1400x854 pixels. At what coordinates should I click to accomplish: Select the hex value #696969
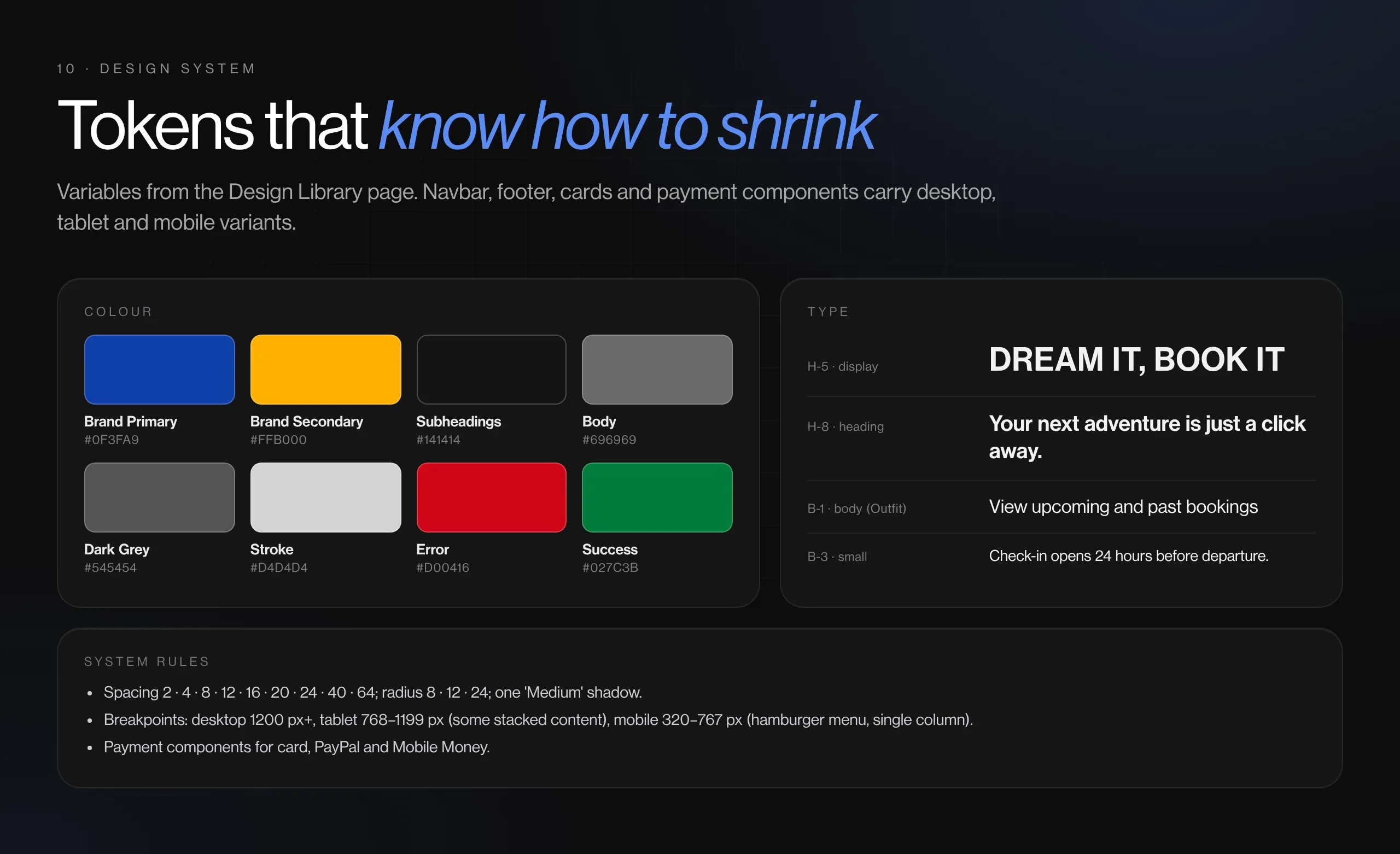click(609, 439)
